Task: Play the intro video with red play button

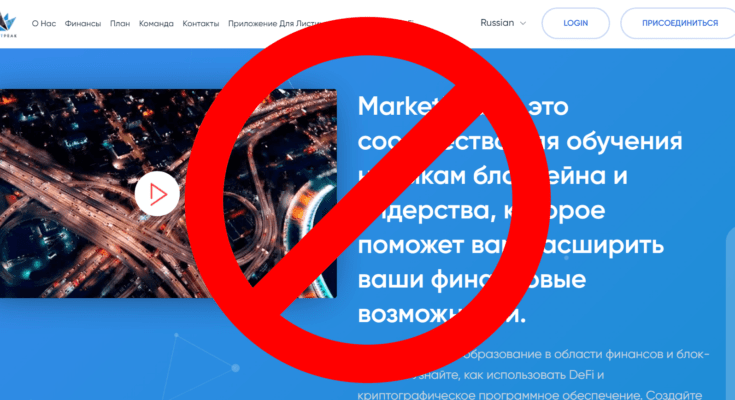Action: tap(157, 194)
